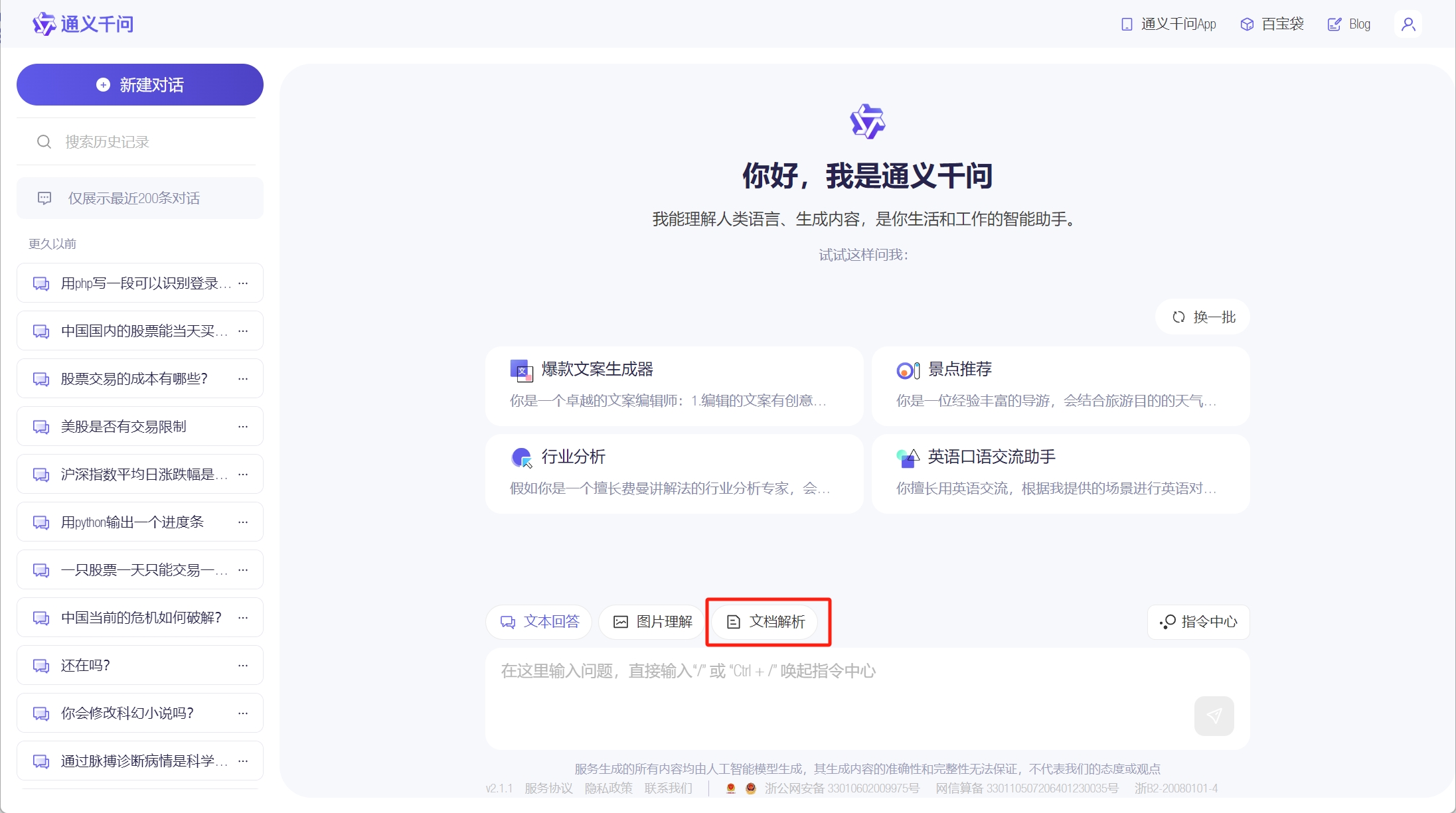Open chat 美股是否有交易限制
Screen dimensions: 1456x813
[140, 427]
